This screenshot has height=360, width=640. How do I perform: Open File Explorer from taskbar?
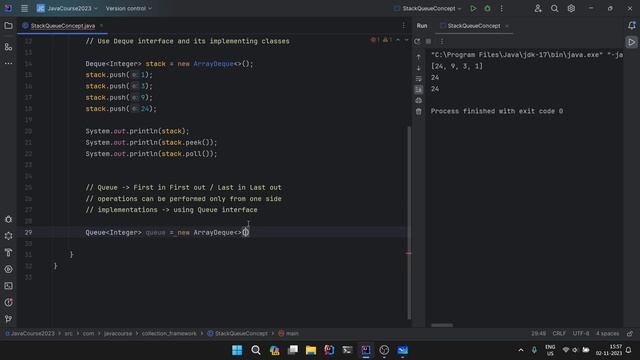[x=311, y=350]
